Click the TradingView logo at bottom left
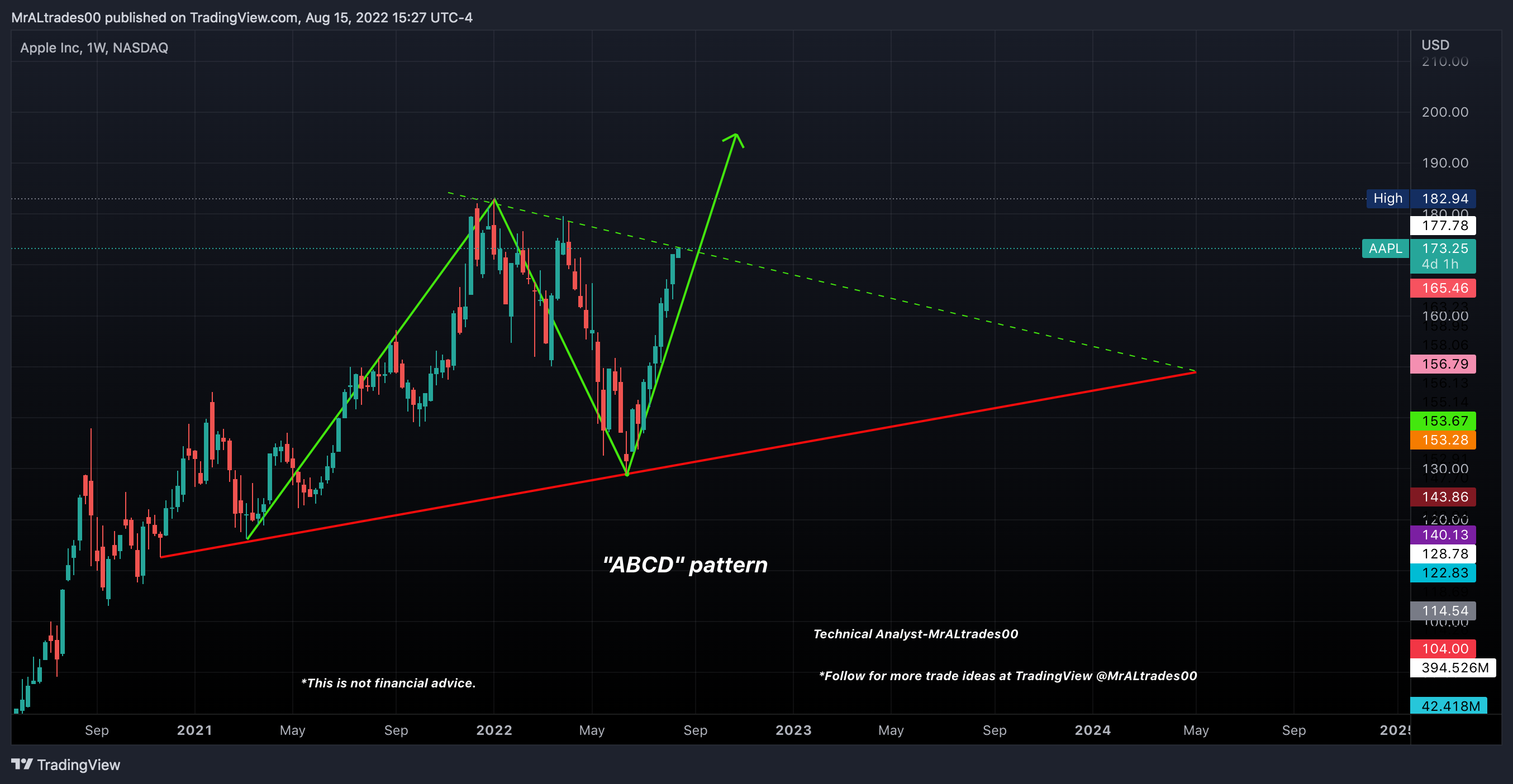Screen dimensions: 1513x784 66,764
